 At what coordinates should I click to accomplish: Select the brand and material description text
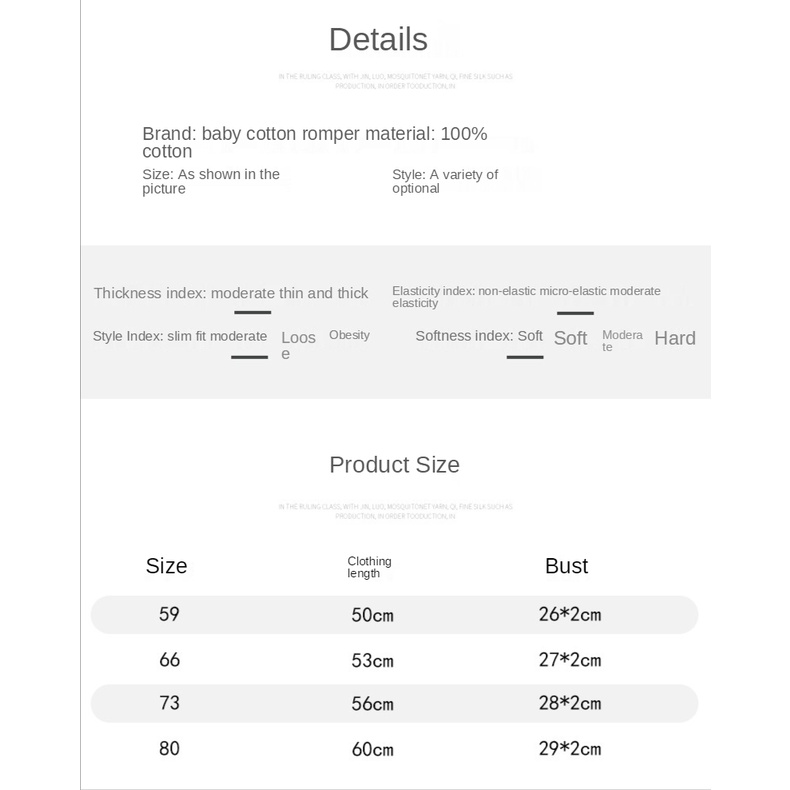pyautogui.click(x=314, y=142)
